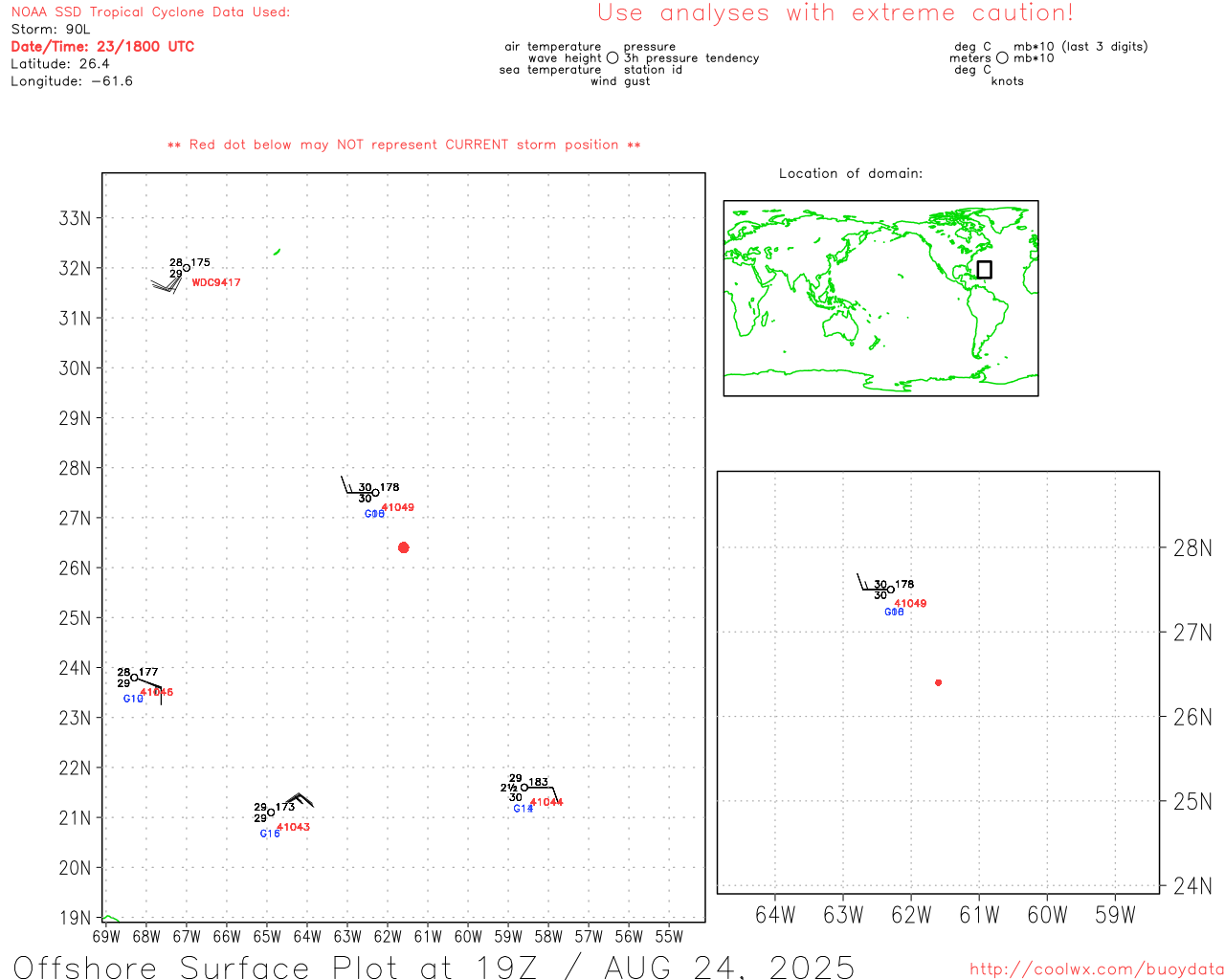Screen dimensions: 1225x980
Task: Click the 24N label on the inset axis
Action: [x=1192, y=886]
